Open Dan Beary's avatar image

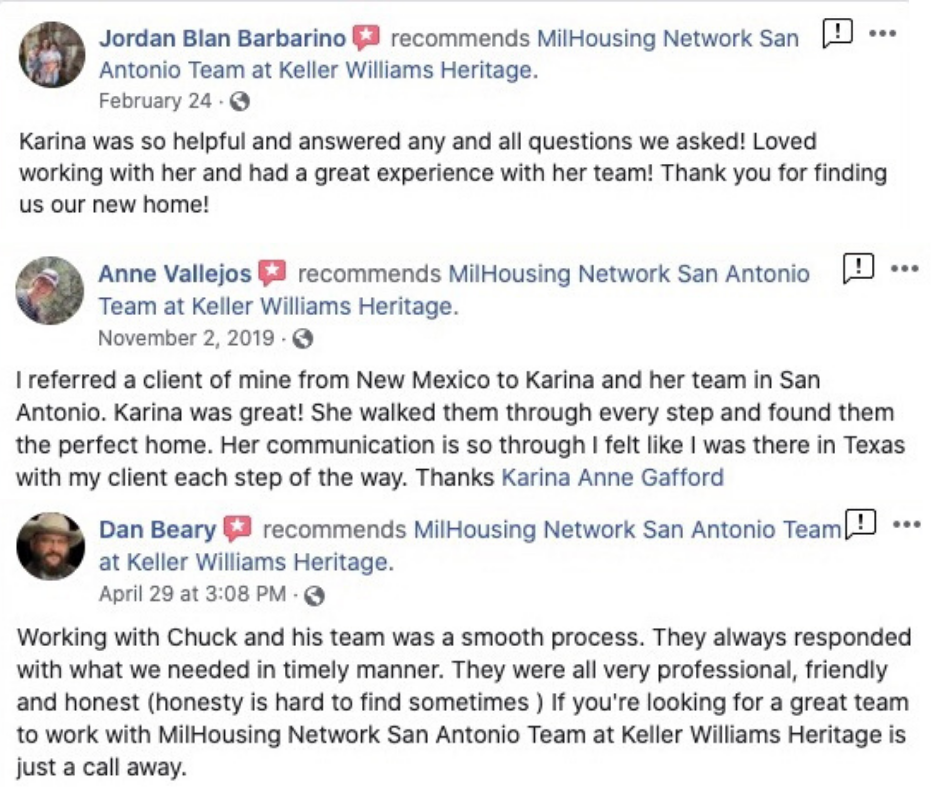51,546
